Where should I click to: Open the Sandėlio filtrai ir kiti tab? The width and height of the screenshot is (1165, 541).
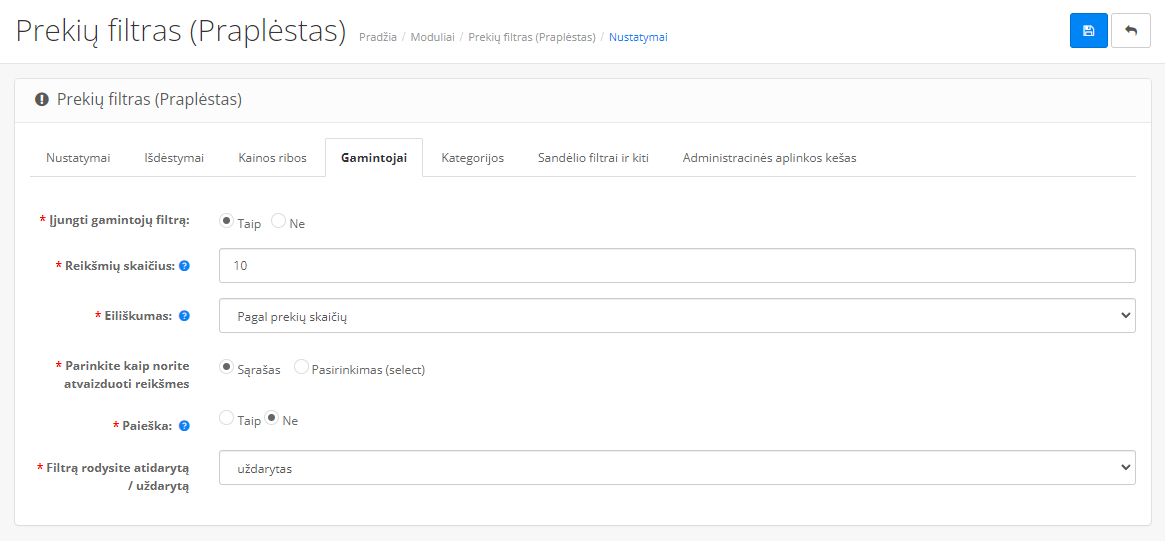pyautogui.click(x=594, y=158)
